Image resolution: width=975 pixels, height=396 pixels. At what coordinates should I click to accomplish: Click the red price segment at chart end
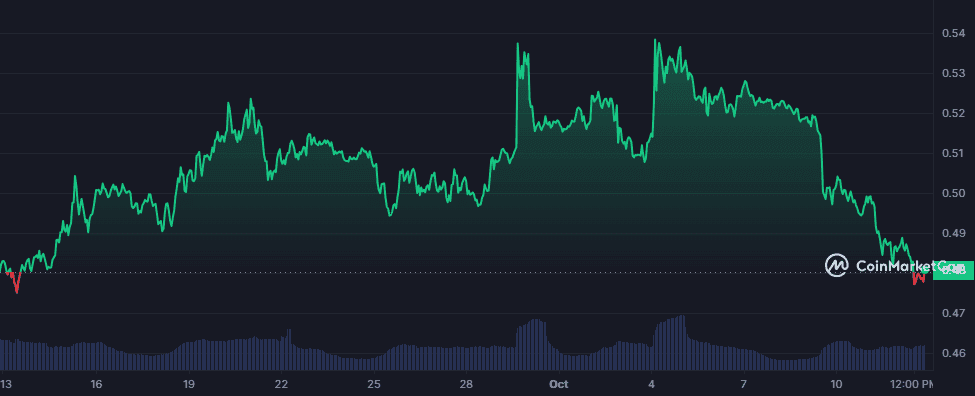pyautogui.click(x=918, y=278)
